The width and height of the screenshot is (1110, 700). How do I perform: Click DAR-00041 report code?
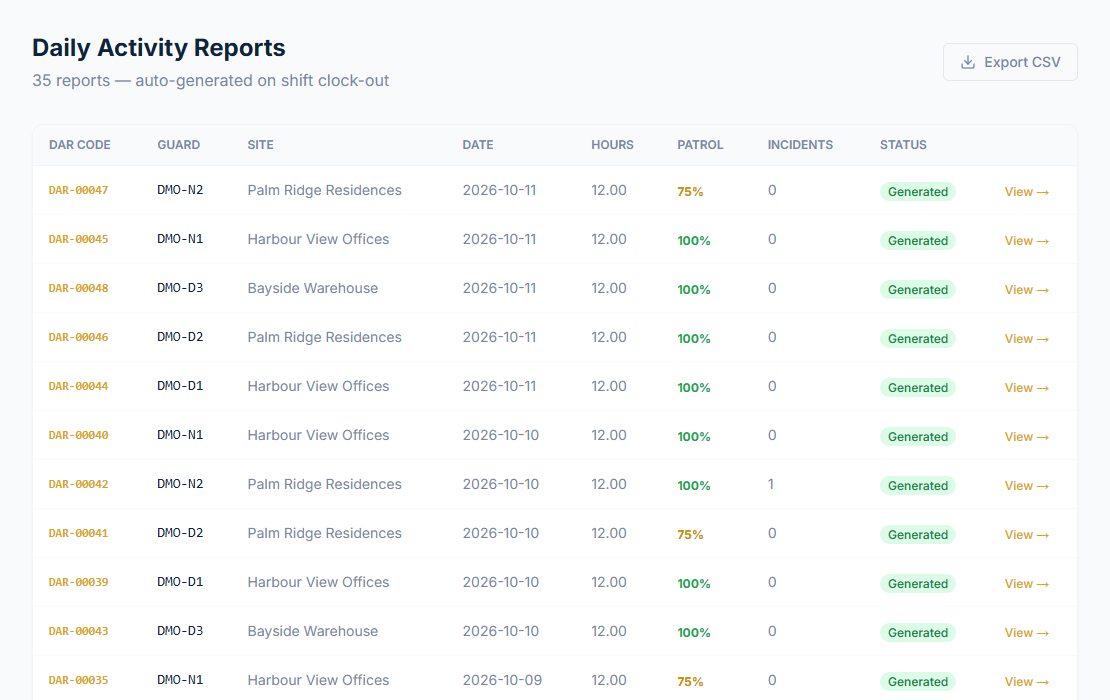pyautogui.click(x=79, y=533)
